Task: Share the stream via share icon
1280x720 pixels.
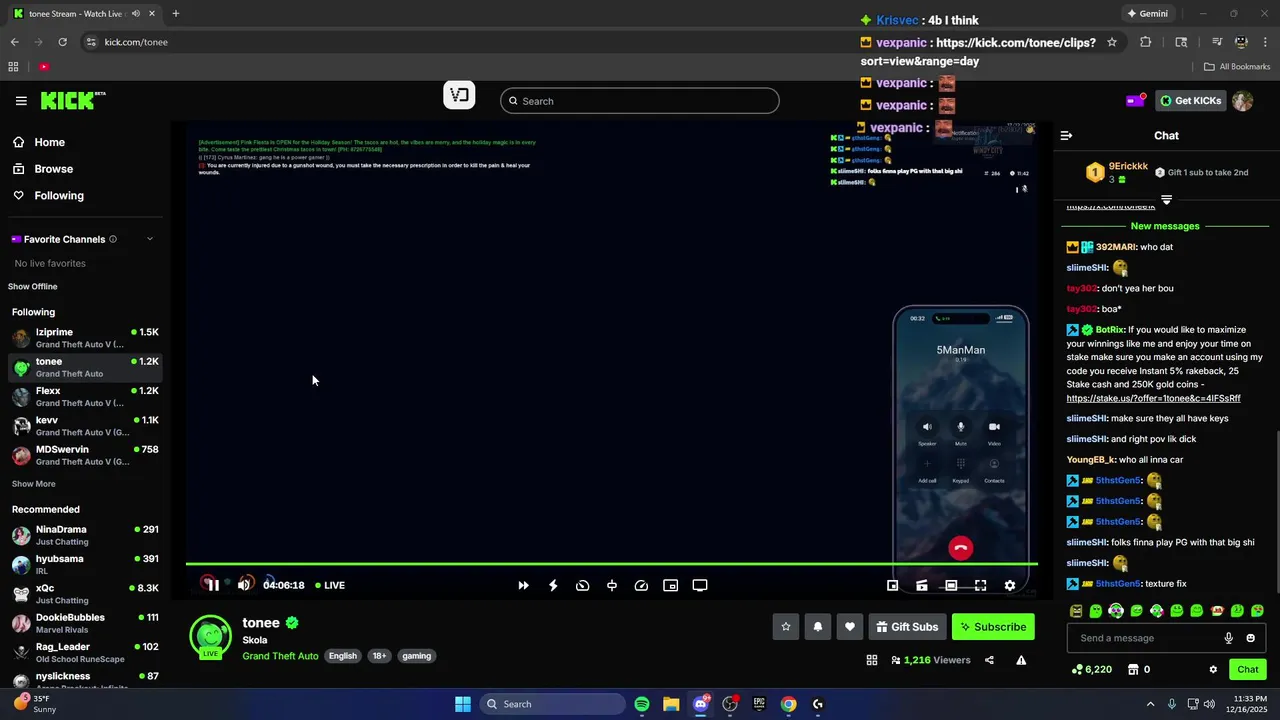Action: click(x=989, y=660)
